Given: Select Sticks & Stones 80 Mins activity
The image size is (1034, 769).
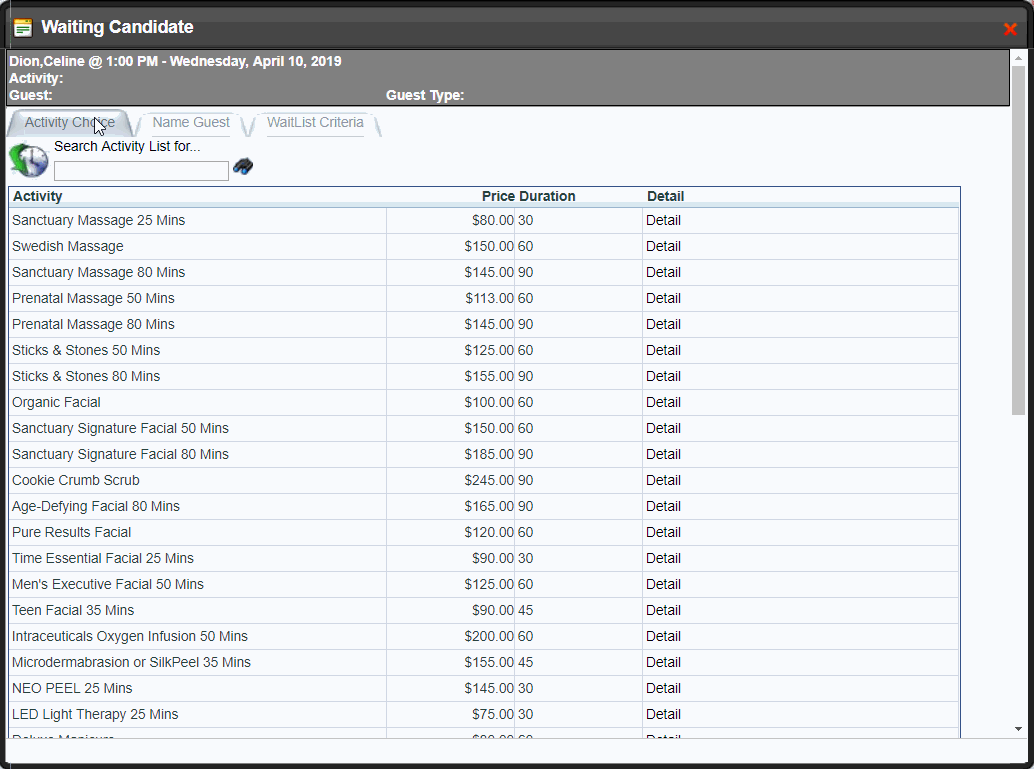Looking at the screenshot, I should coord(86,376).
